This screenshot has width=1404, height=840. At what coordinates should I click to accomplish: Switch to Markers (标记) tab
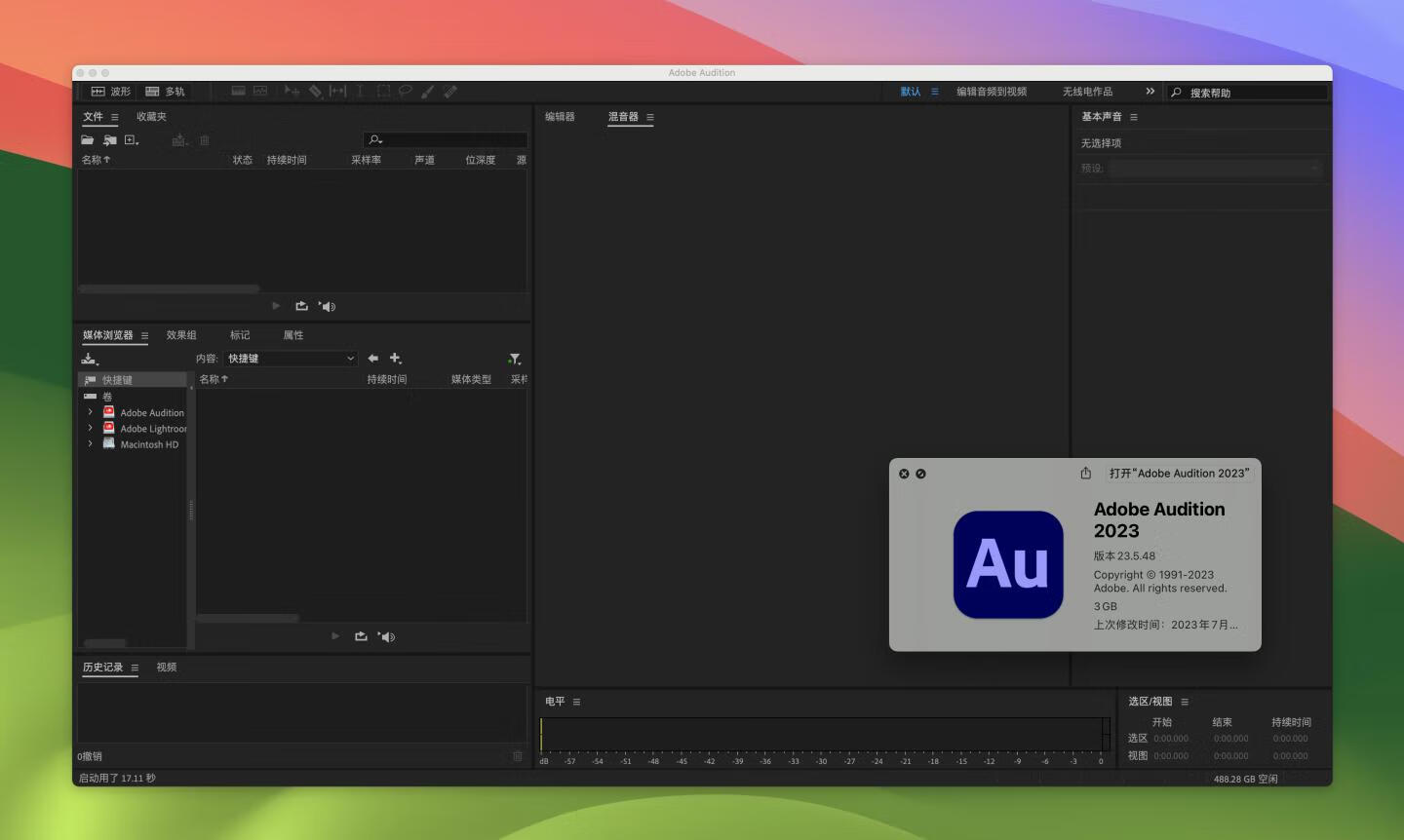point(240,335)
